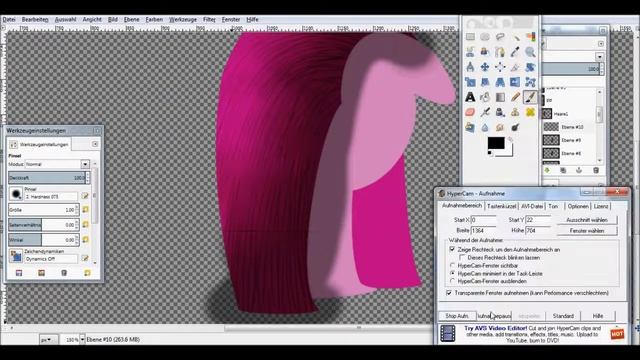Select the Text tool
The width and height of the screenshot is (640, 360).
coord(470,97)
